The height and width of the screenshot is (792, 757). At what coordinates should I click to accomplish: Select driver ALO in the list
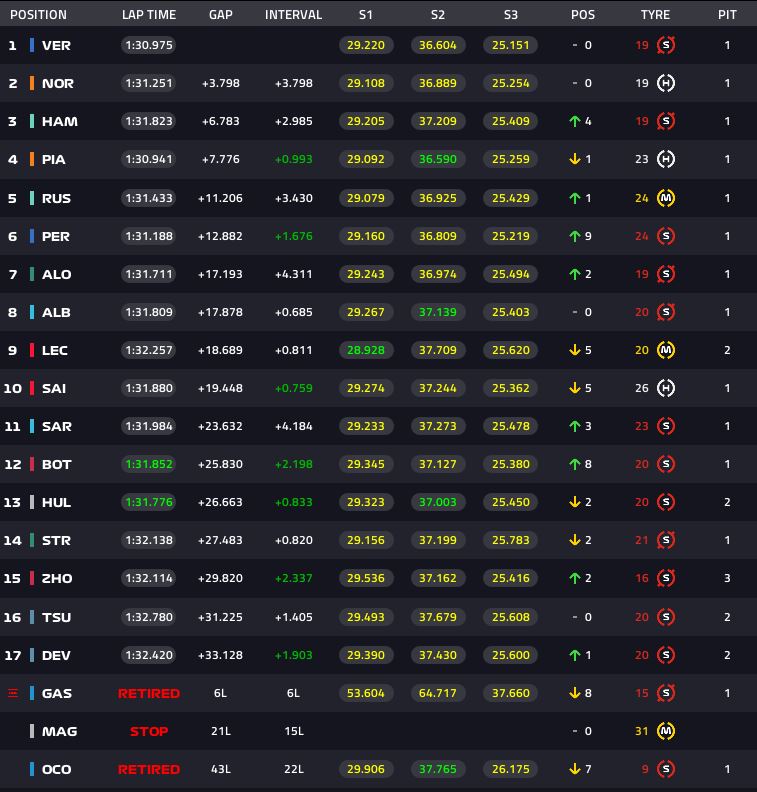click(x=56, y=274)
